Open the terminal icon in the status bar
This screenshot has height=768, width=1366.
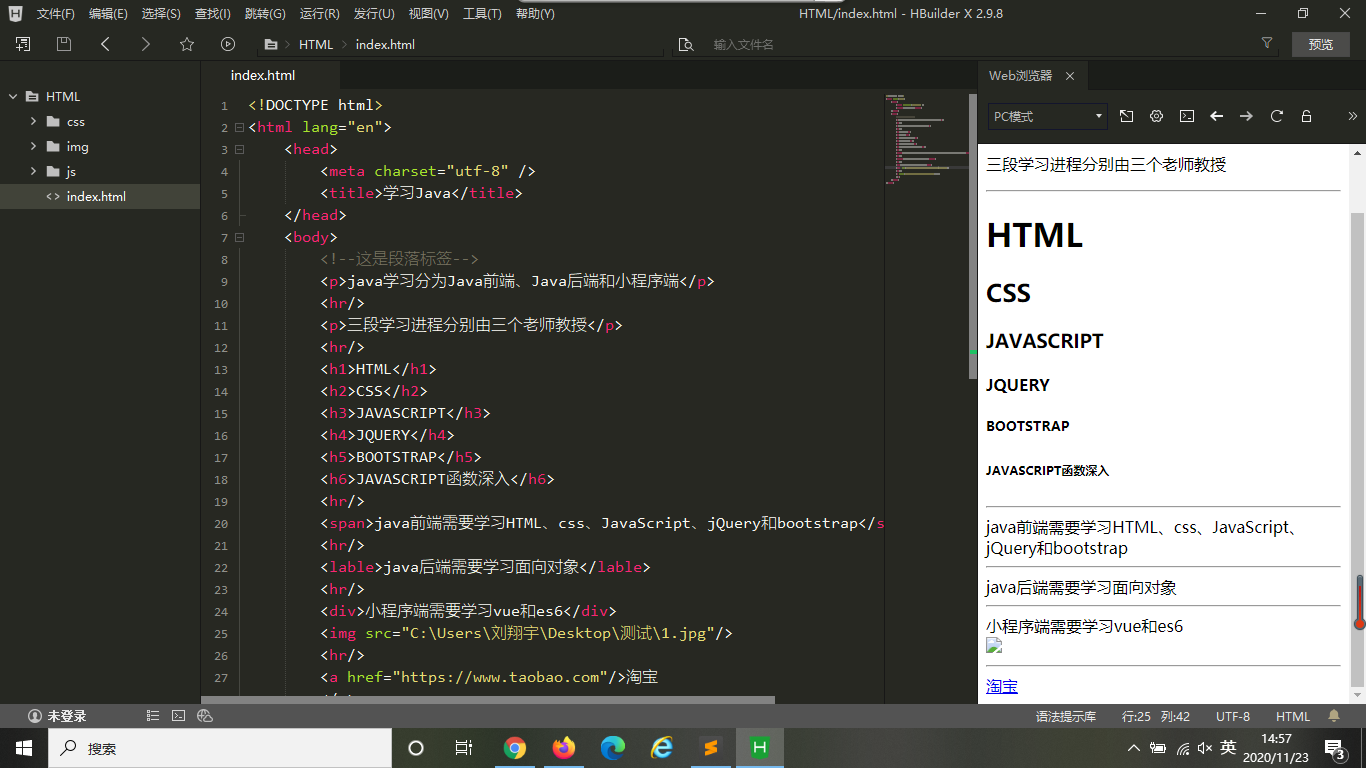pos(179,716)
